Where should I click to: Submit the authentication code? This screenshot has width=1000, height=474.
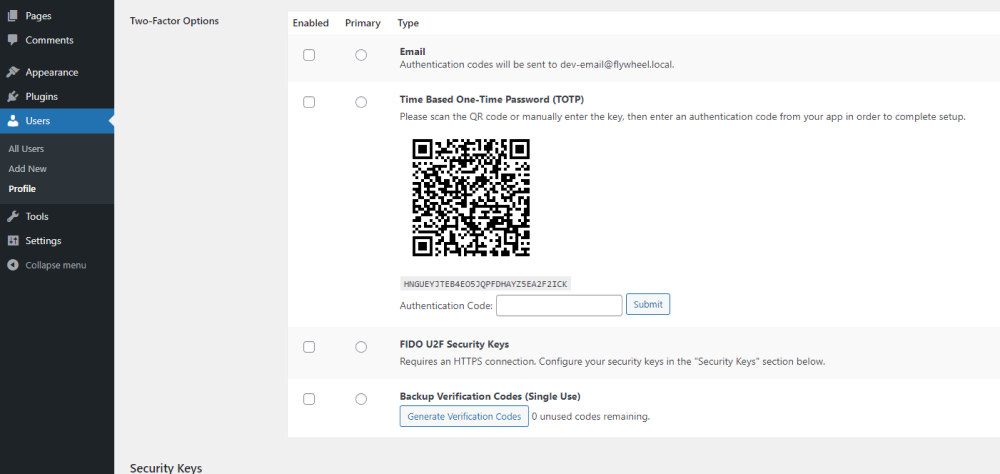click(x=648, y=304)
